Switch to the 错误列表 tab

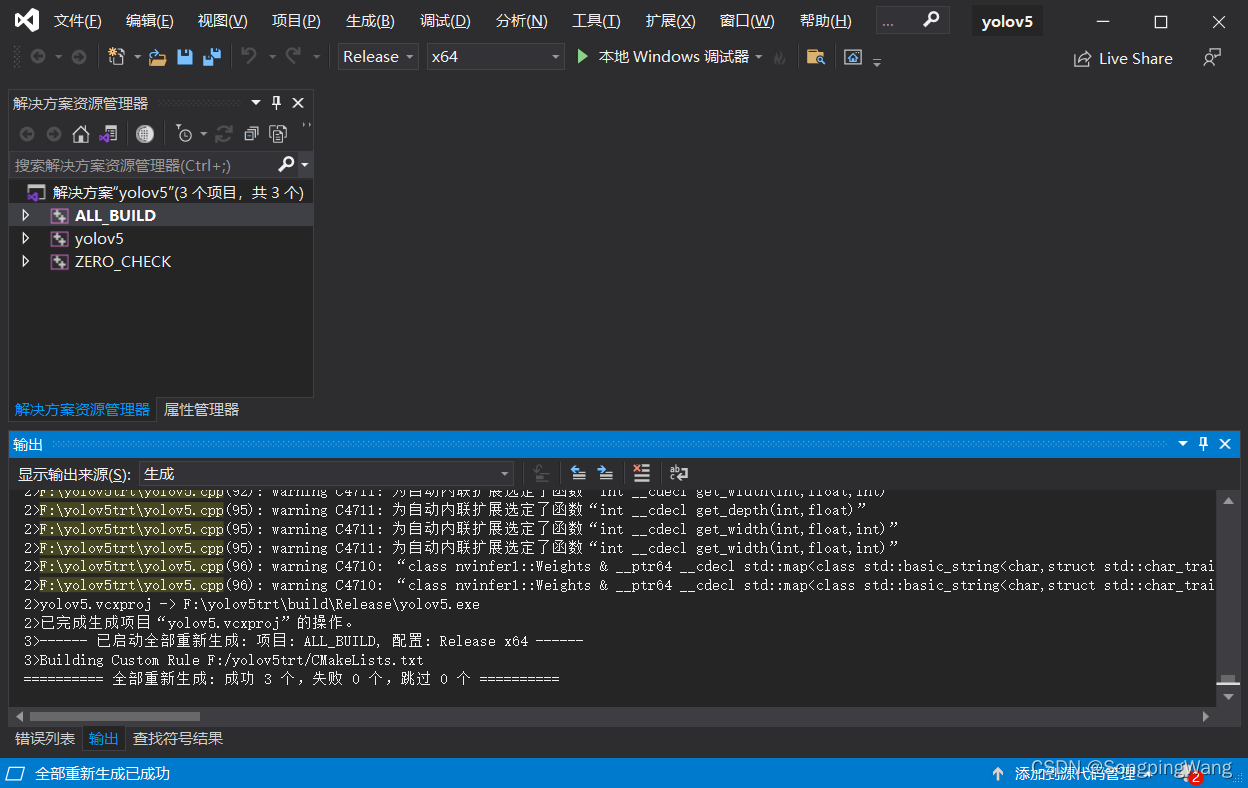[45, 739]
